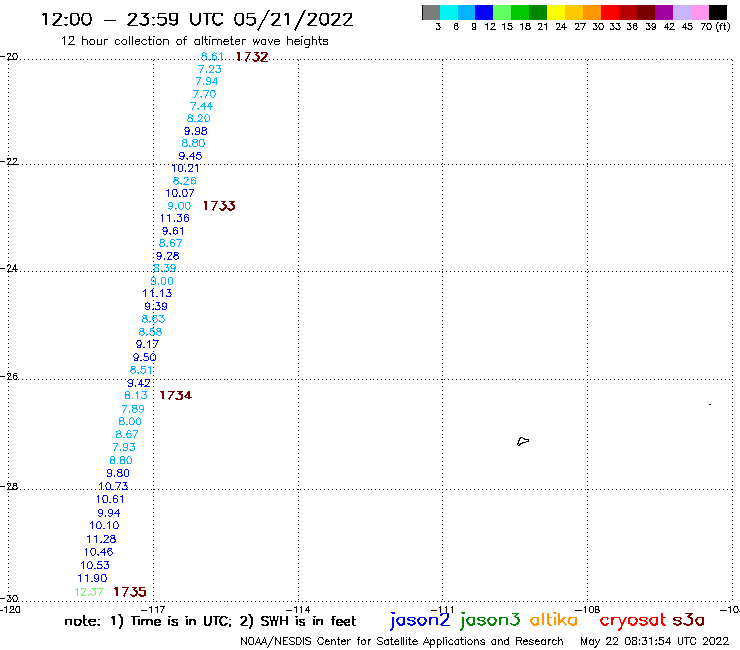Select the black swatch at the scale's end
The image size is (740, 650).
click(x=718, y=12)
